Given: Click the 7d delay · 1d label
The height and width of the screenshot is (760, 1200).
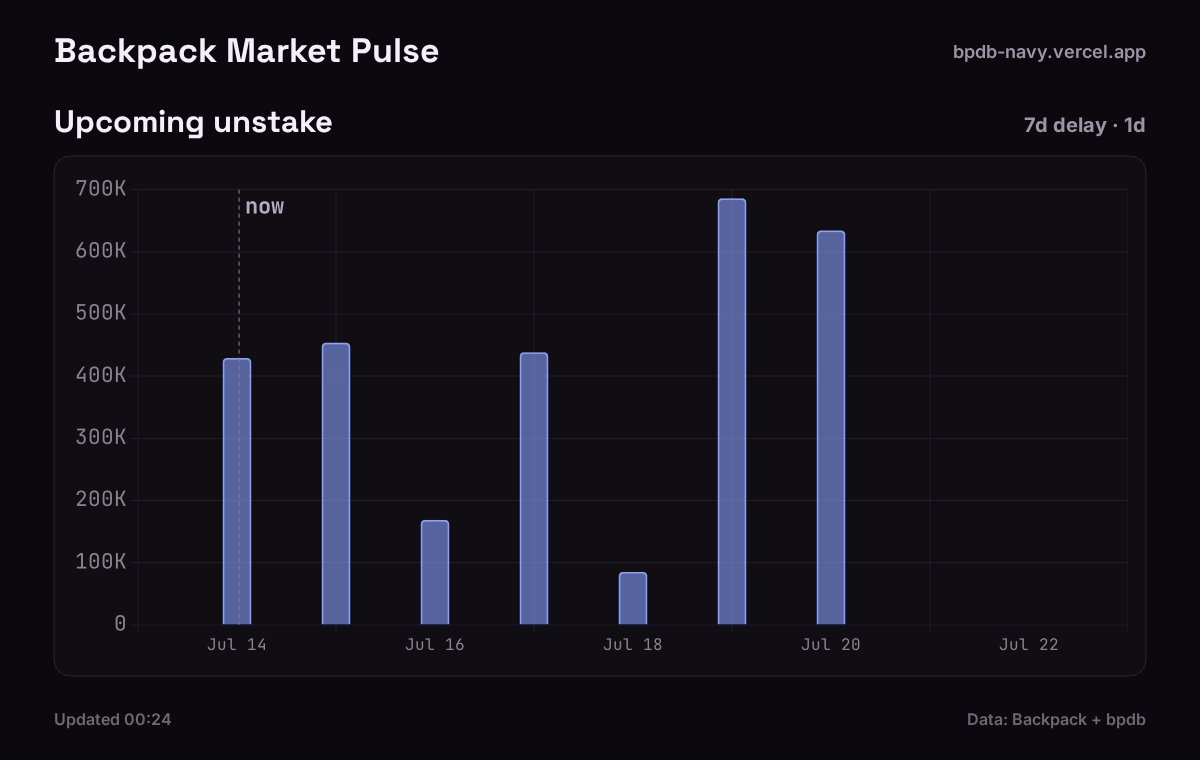Looking at the screenshot, I should [x=1084, y=125].
